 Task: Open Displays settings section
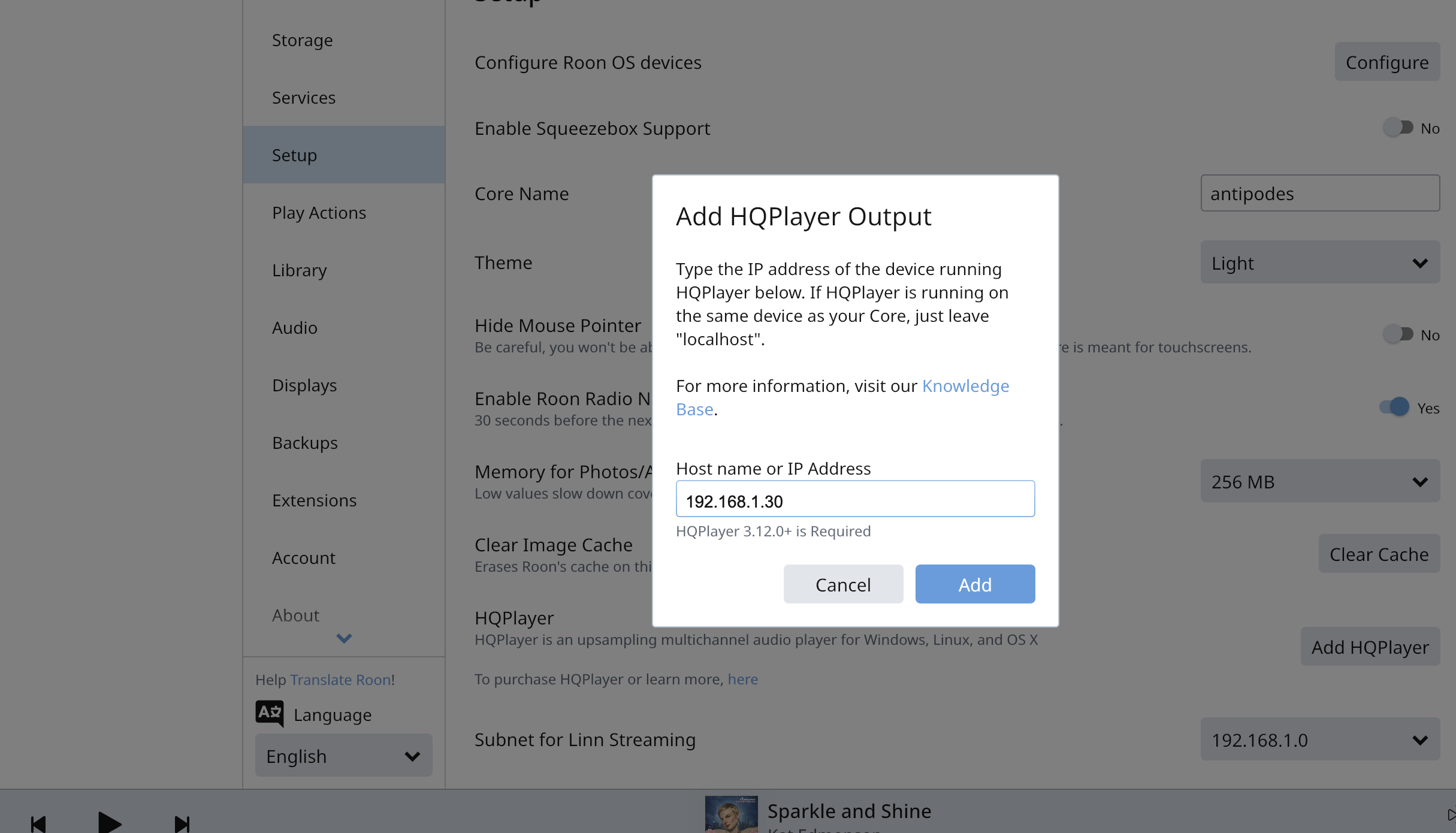344,385
